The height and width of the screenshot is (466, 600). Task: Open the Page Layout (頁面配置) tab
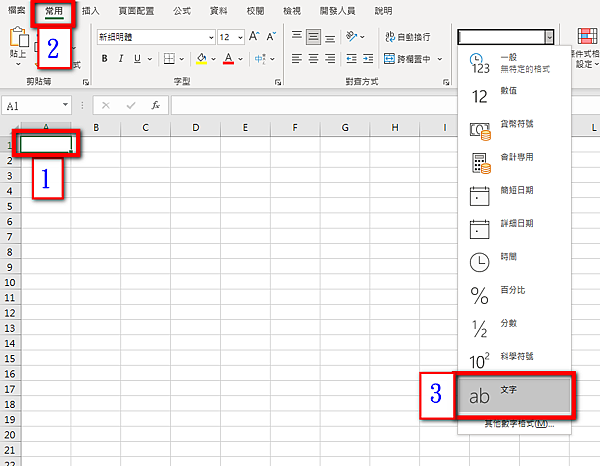136,11
